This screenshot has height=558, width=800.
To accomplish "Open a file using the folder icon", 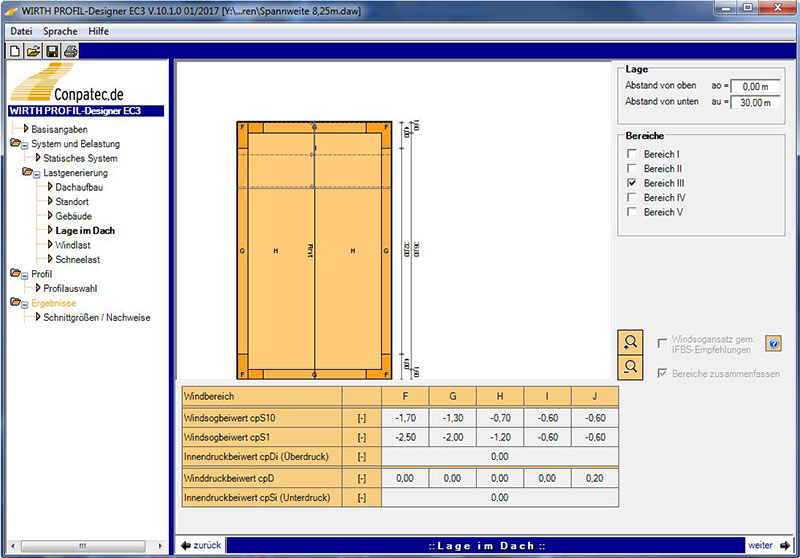I will point(33,51).
